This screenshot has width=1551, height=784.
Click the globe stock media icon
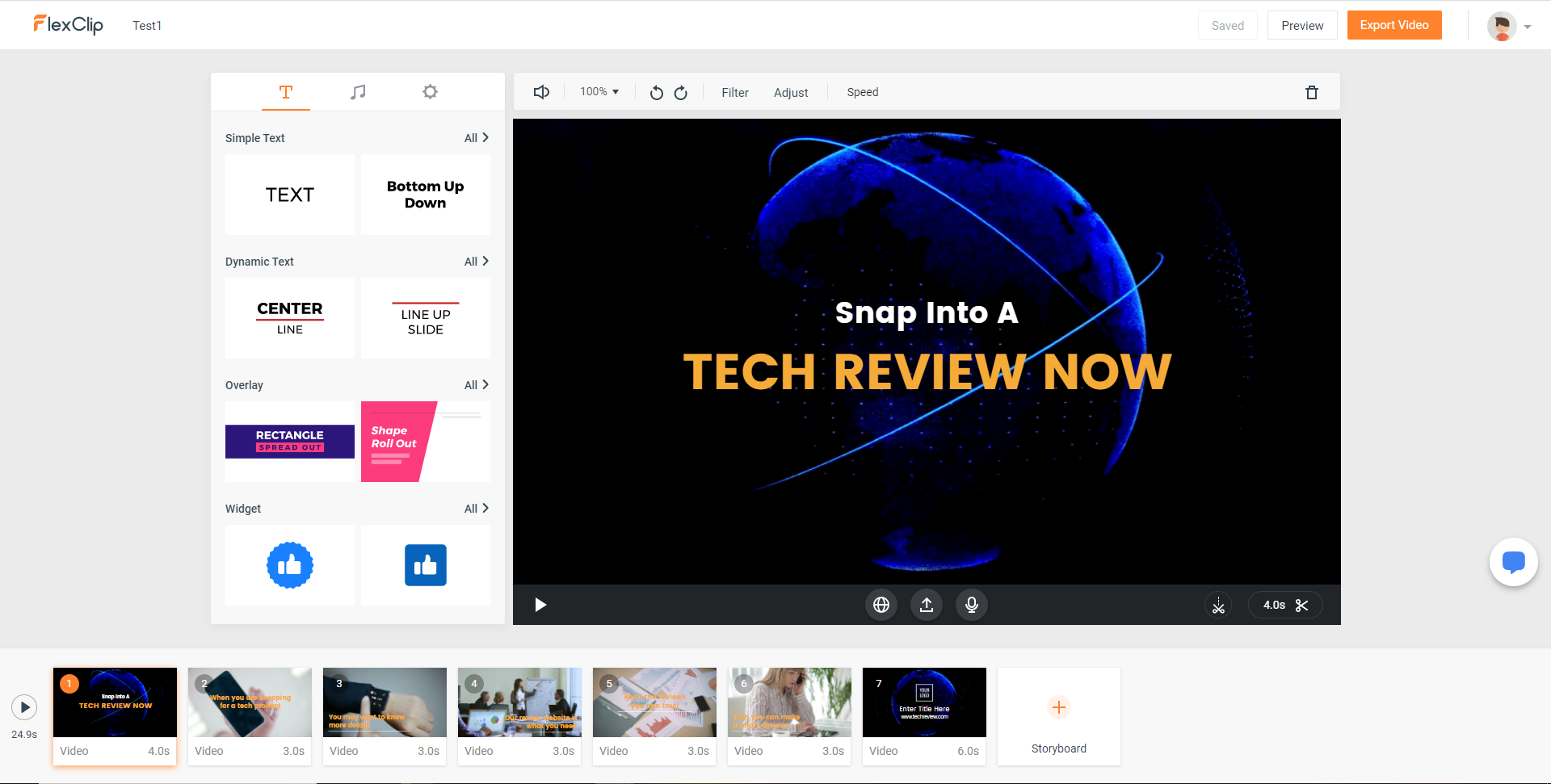coord(881,605)
